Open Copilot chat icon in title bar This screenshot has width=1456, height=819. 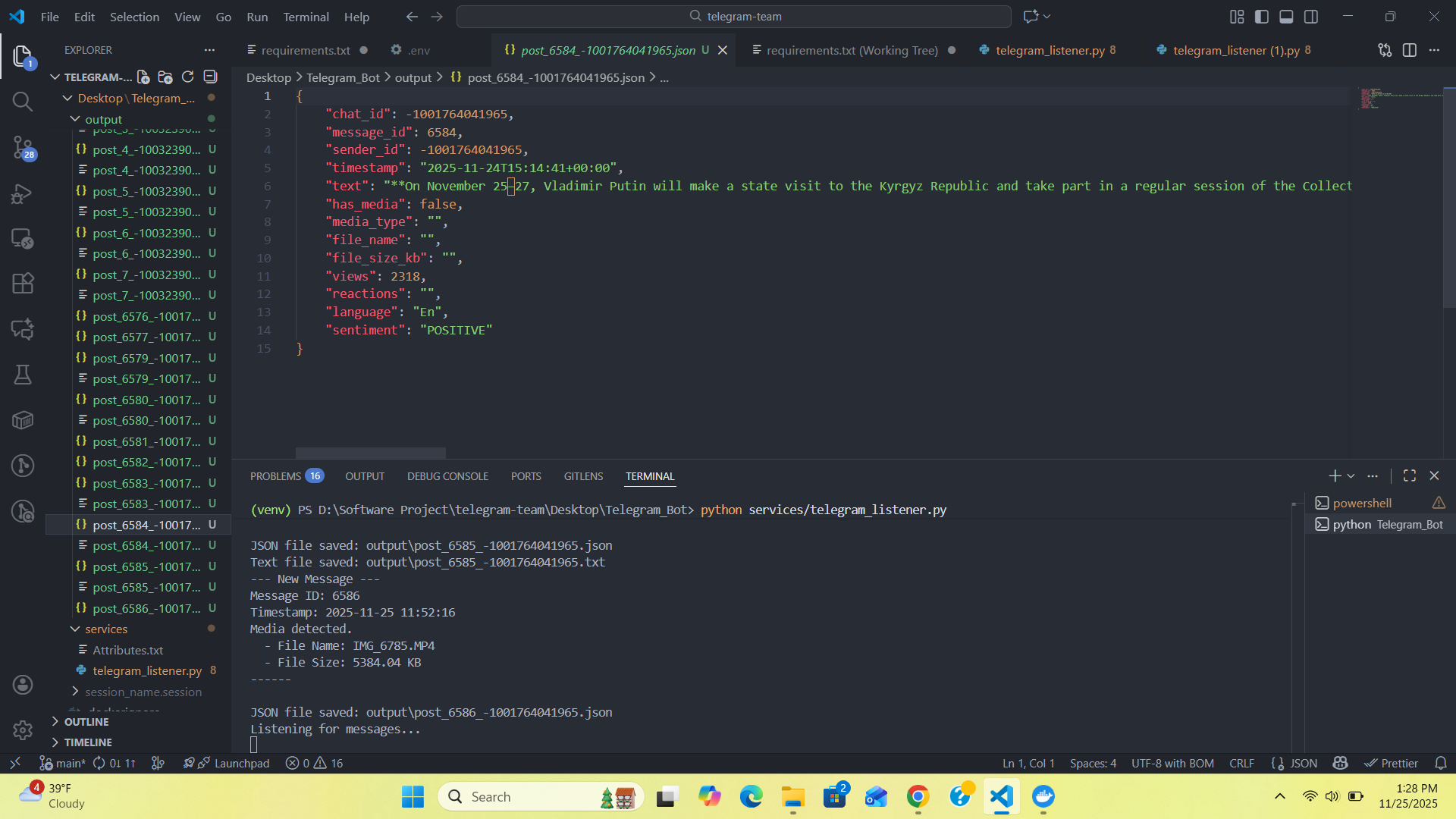click(x=1031, y=17)
